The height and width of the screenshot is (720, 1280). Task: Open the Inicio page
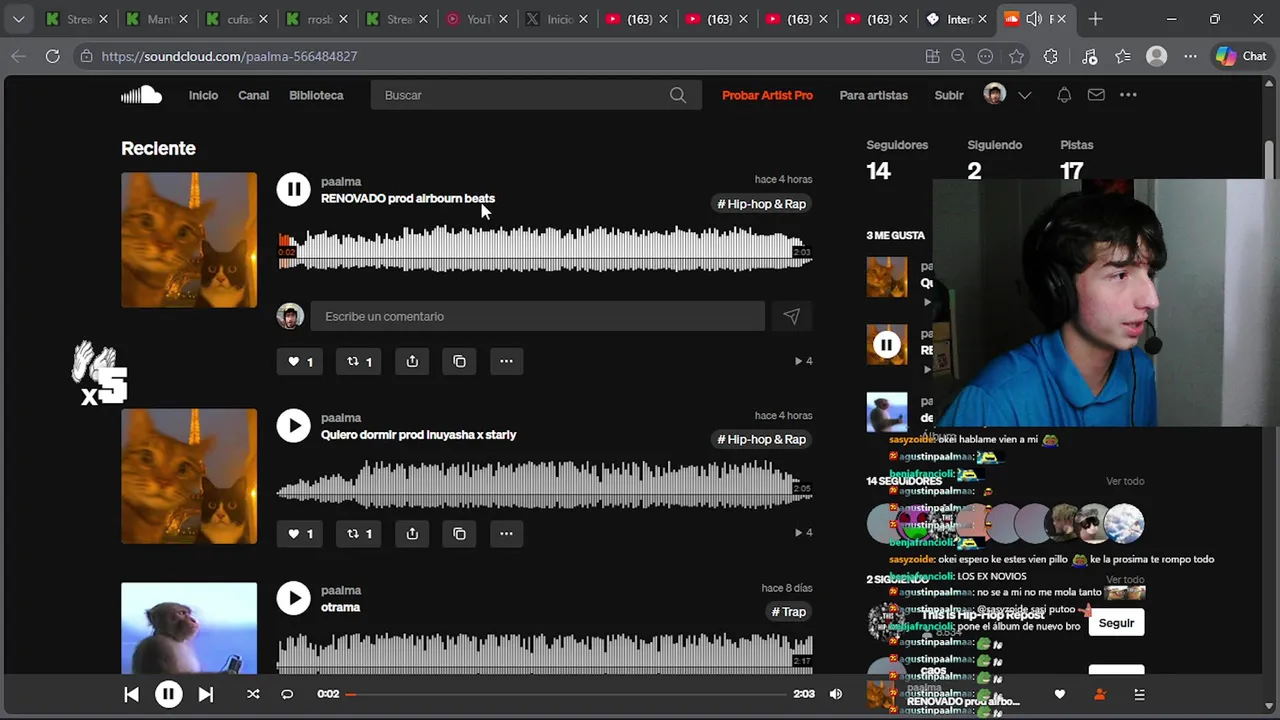click(x=203, y=95)
